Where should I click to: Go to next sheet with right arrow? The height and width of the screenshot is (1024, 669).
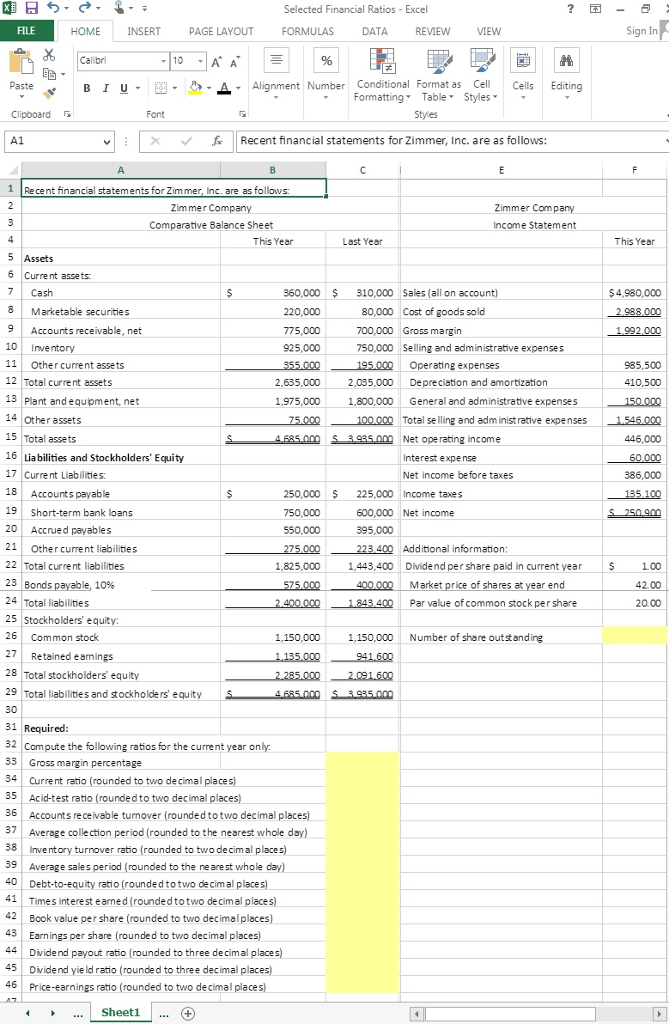tap(52, 1014)
